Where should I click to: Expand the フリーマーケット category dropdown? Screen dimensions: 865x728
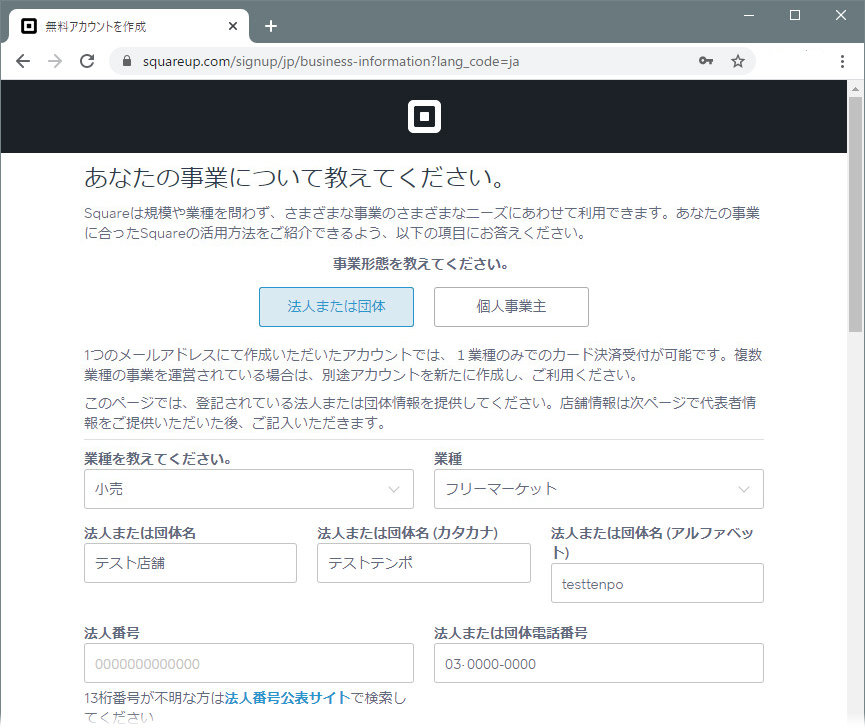coord(598,489)
